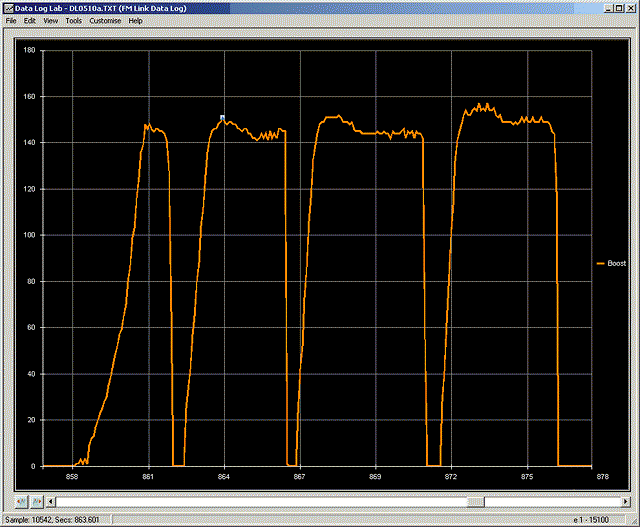Click the horizontal scrollbar thumb

476,502
